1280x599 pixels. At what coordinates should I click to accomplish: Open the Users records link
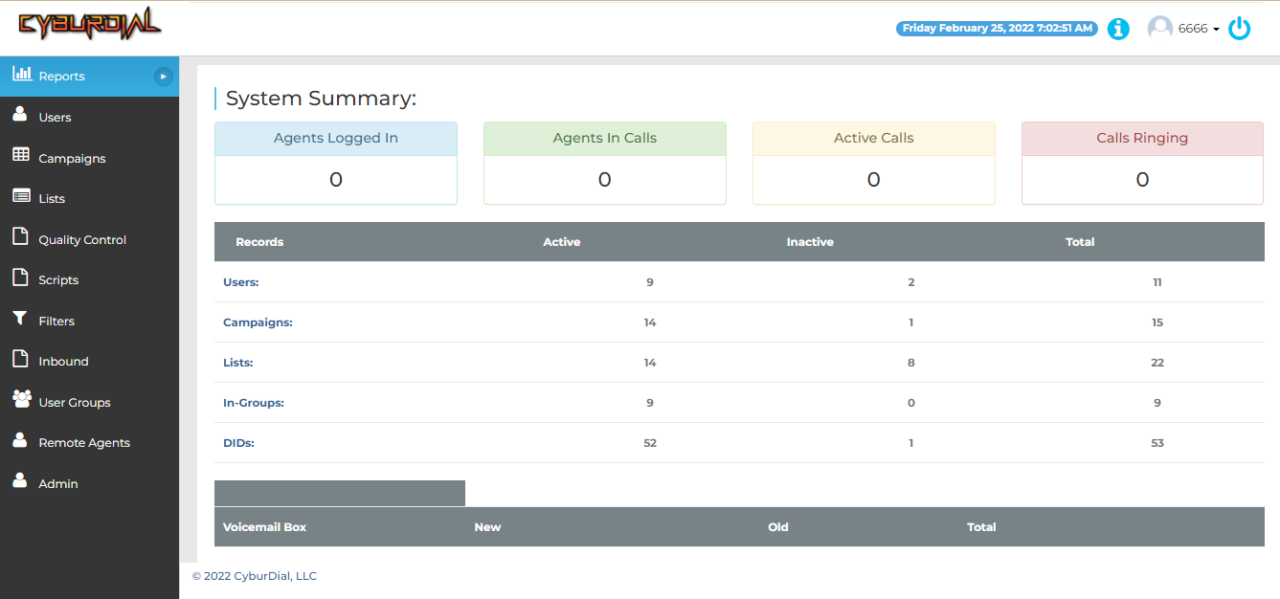point(240,282)
